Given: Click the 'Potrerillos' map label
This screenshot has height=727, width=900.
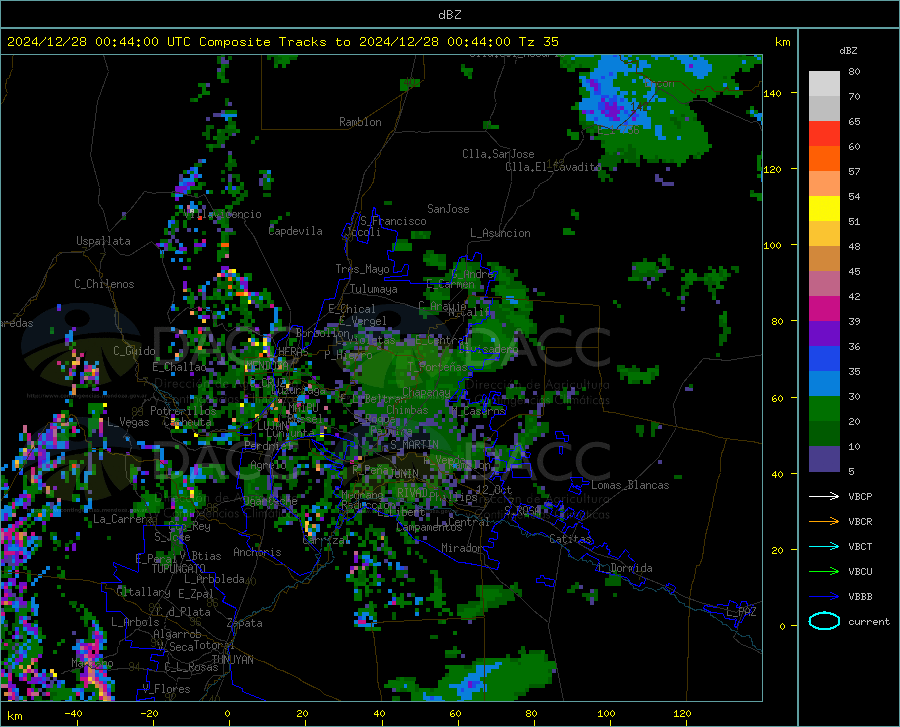Looking at the screenshot, I should point(183,411).
